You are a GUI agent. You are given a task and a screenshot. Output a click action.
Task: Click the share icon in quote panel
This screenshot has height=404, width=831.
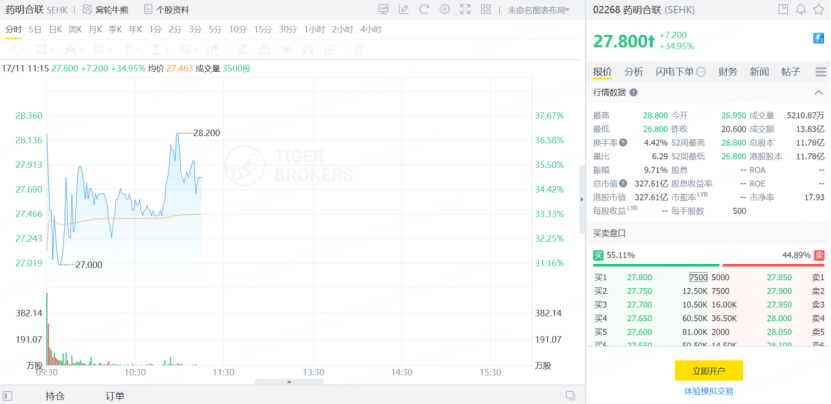point(783,10)
